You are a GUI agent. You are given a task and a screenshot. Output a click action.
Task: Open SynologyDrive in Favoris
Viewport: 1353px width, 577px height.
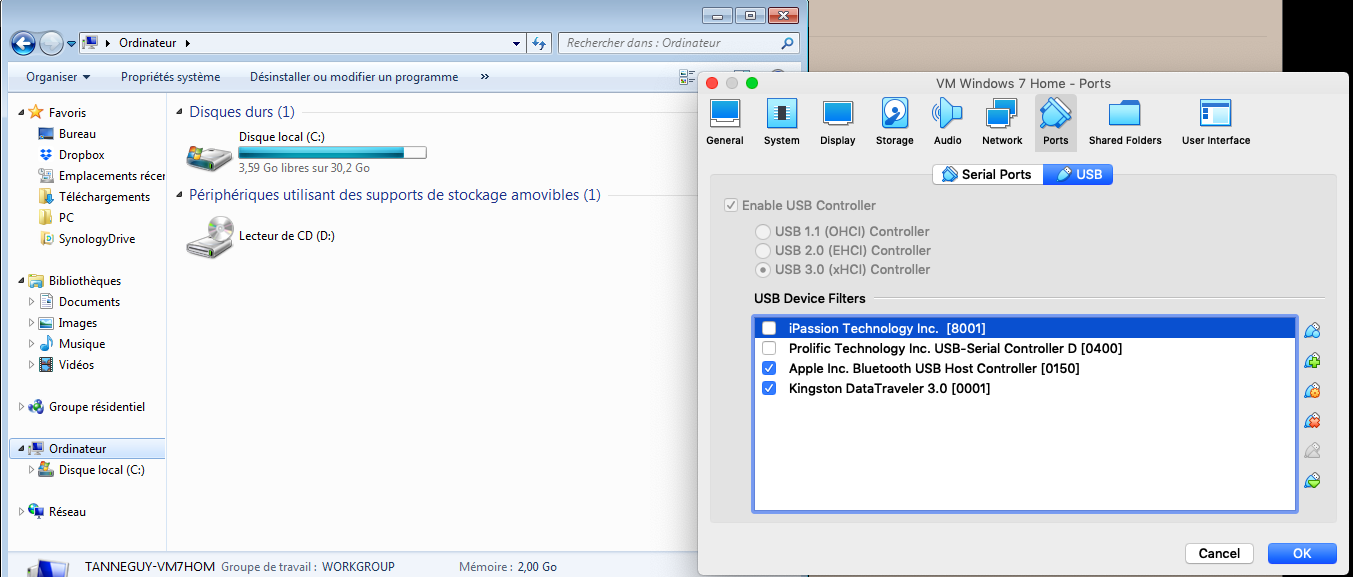pos(86,239)
